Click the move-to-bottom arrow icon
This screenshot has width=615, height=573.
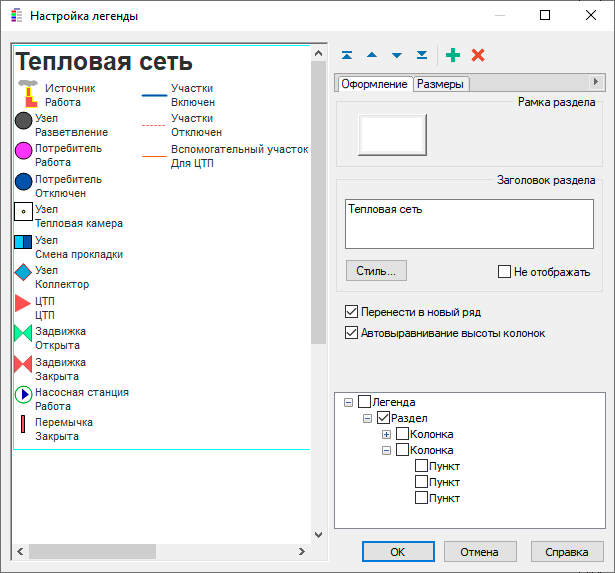click(x=422, y=55)
